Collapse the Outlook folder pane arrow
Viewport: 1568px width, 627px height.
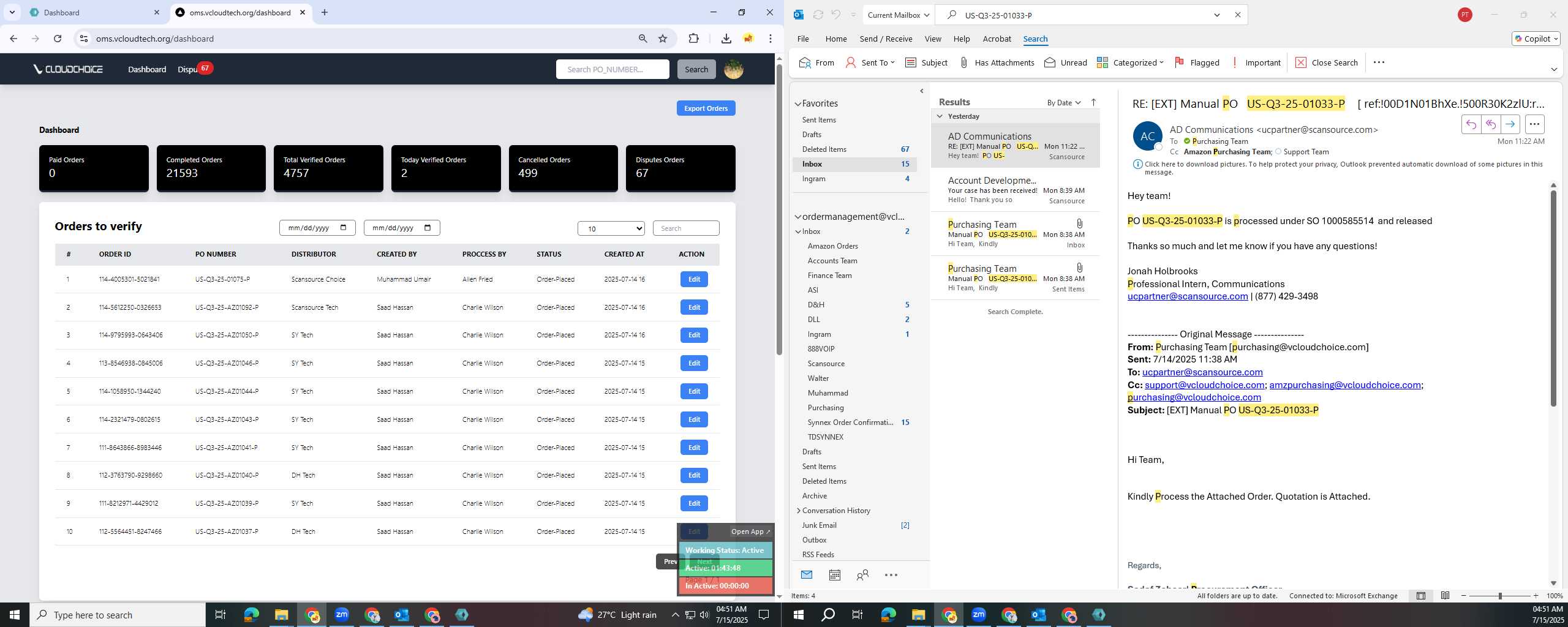click(x=921, y=91)
